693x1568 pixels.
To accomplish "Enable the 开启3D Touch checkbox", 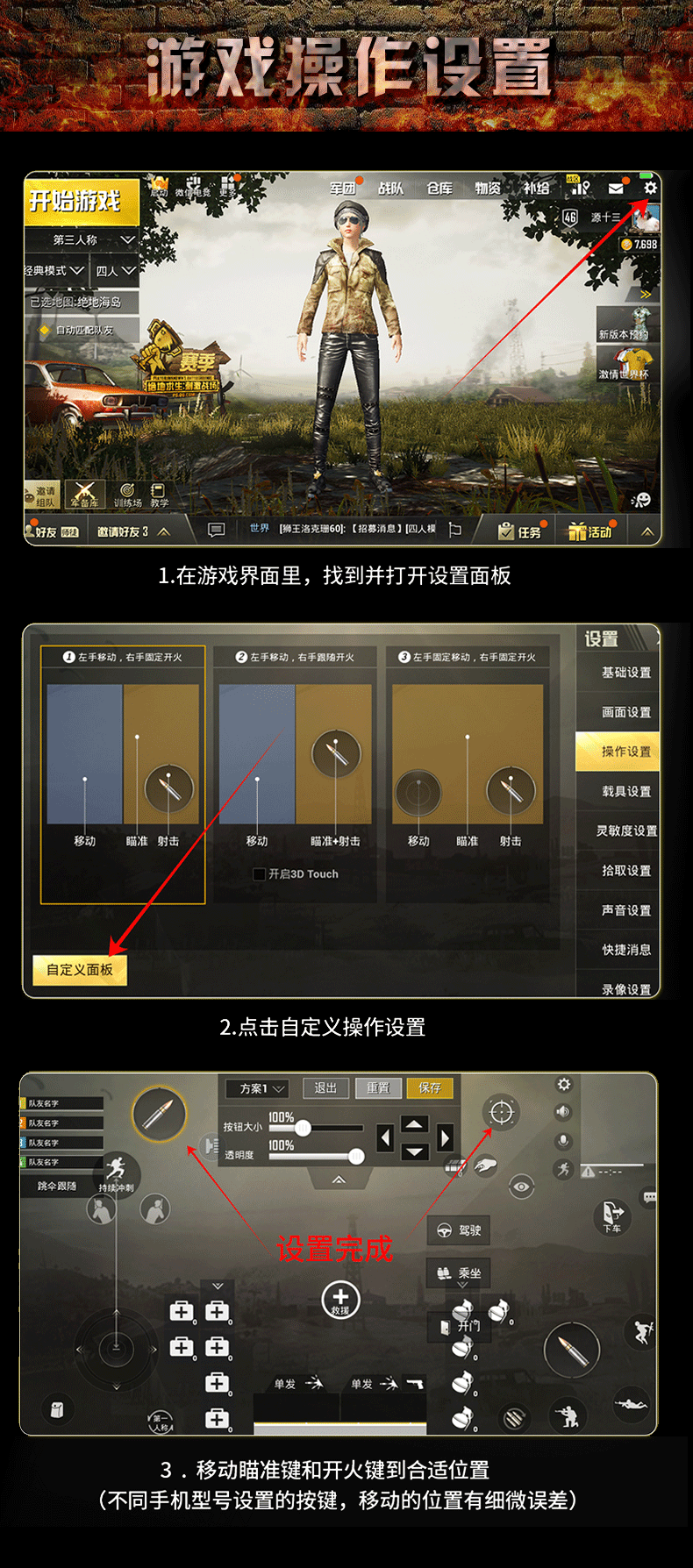I will pos(260,874).
